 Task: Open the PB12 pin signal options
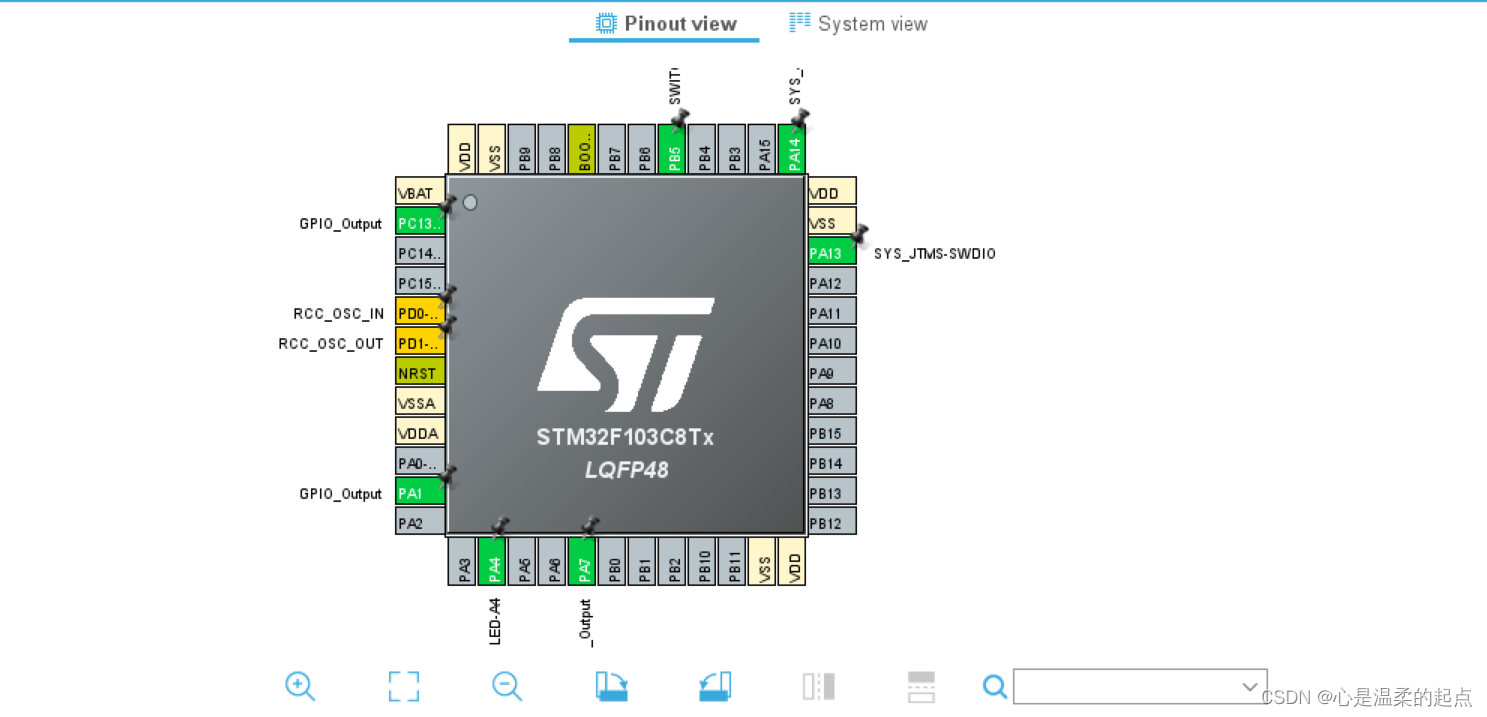[x=830, y=521]
